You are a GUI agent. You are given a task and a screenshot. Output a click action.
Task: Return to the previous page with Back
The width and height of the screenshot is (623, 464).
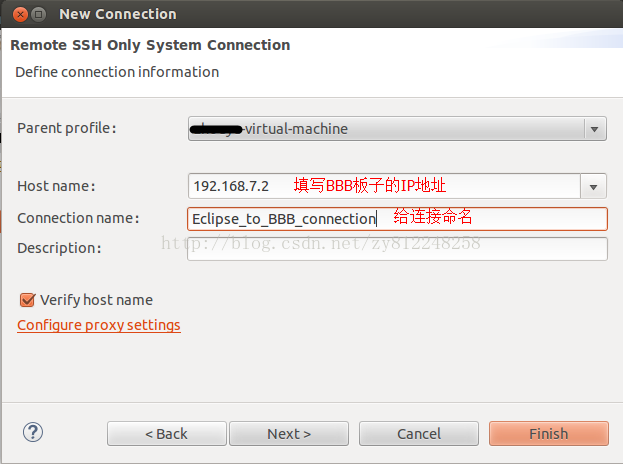point(167,433)
